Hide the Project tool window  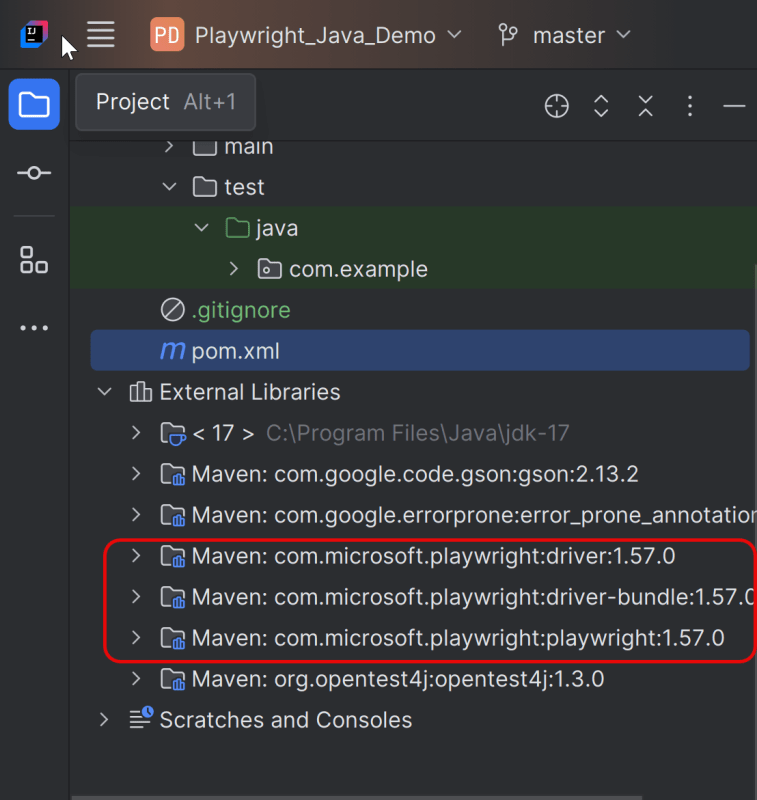click(735, 106)
